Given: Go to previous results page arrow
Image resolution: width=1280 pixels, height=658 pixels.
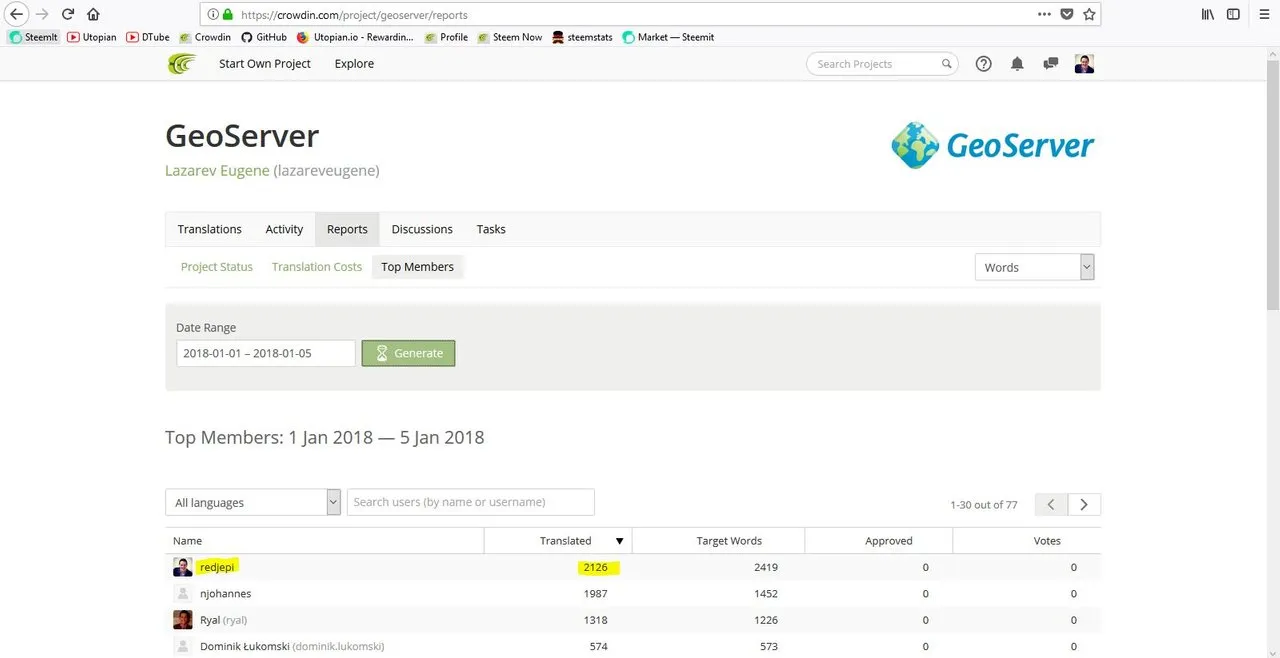Looking at the screenshot, I should coord(1051,504).
